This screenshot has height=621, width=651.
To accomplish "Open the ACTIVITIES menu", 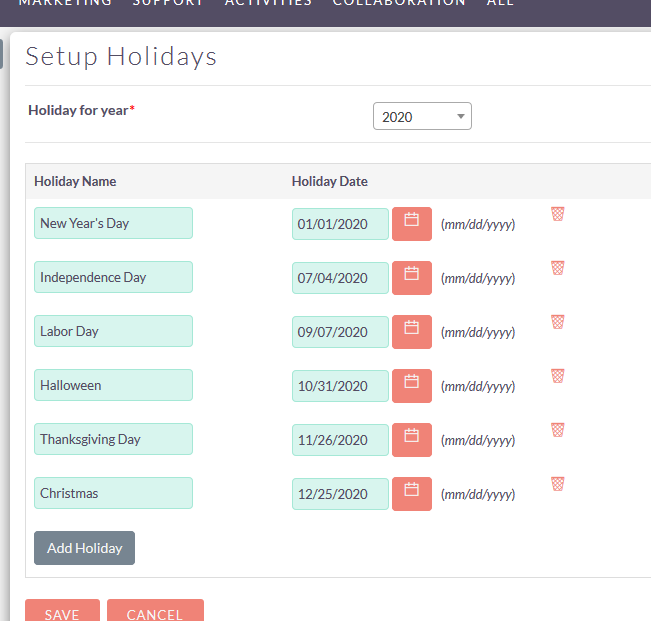I will point(268,3).
